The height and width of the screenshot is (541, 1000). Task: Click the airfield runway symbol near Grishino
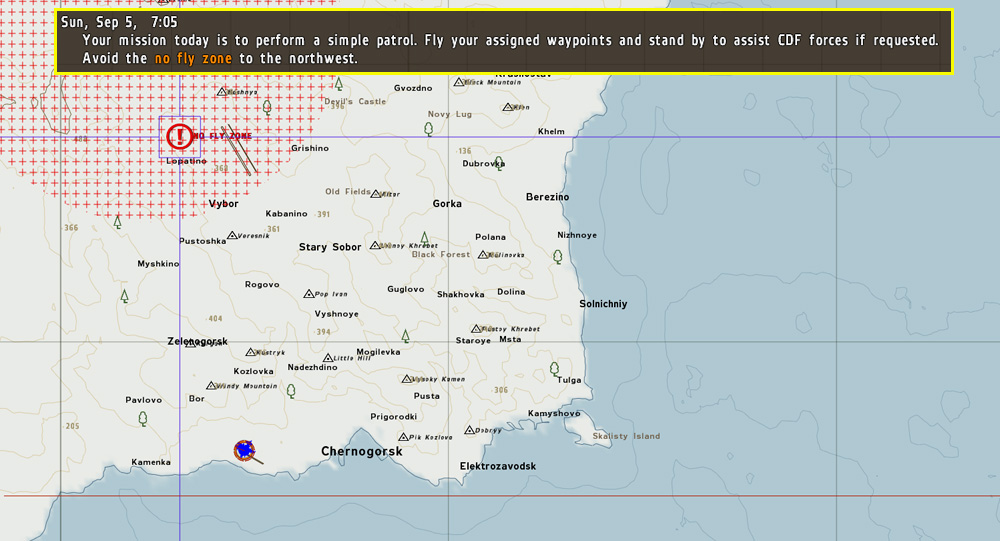pos(239,150)
